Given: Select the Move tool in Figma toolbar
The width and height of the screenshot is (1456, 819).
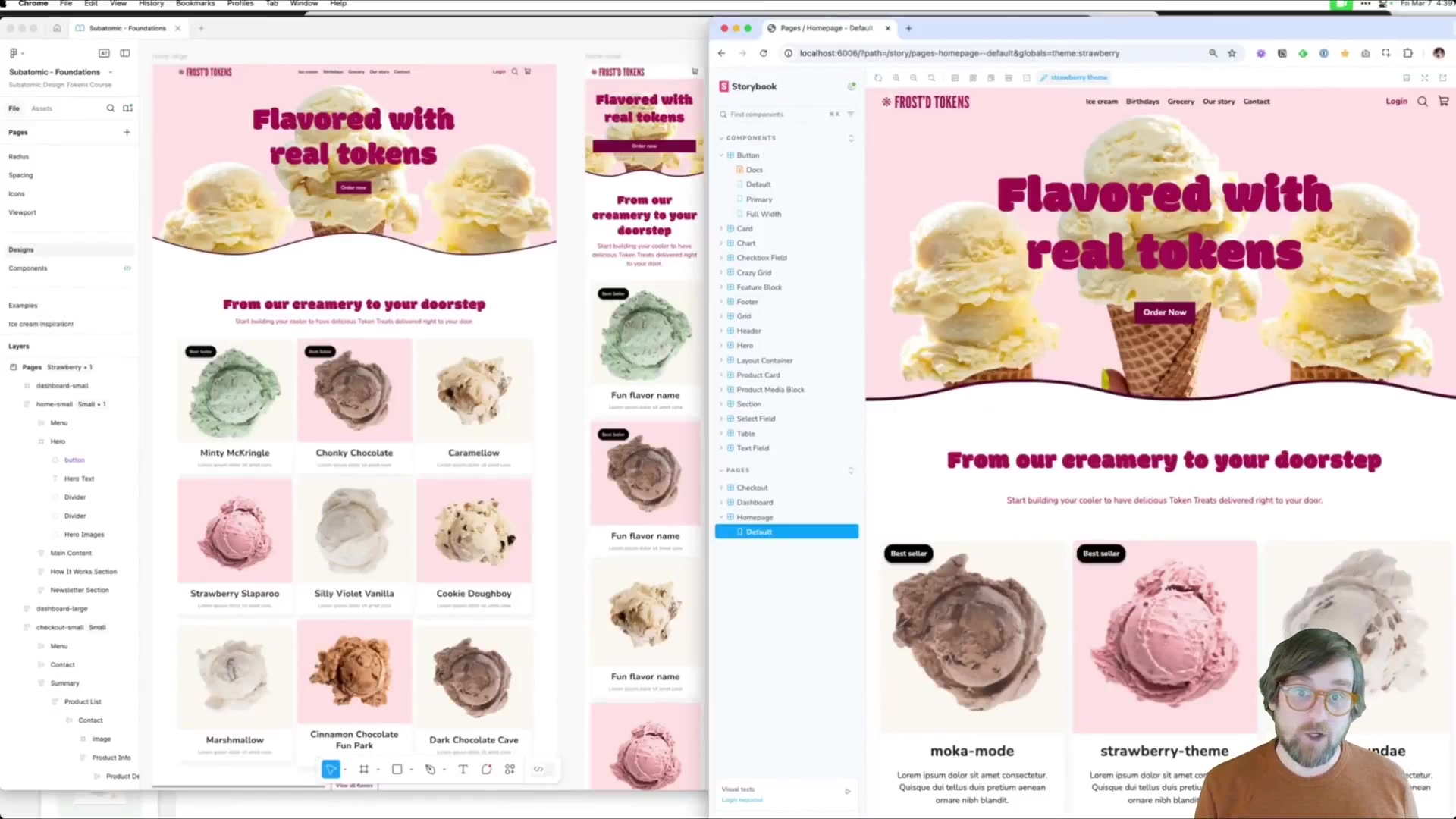Looking at the screenshot, I should (331, 769).
